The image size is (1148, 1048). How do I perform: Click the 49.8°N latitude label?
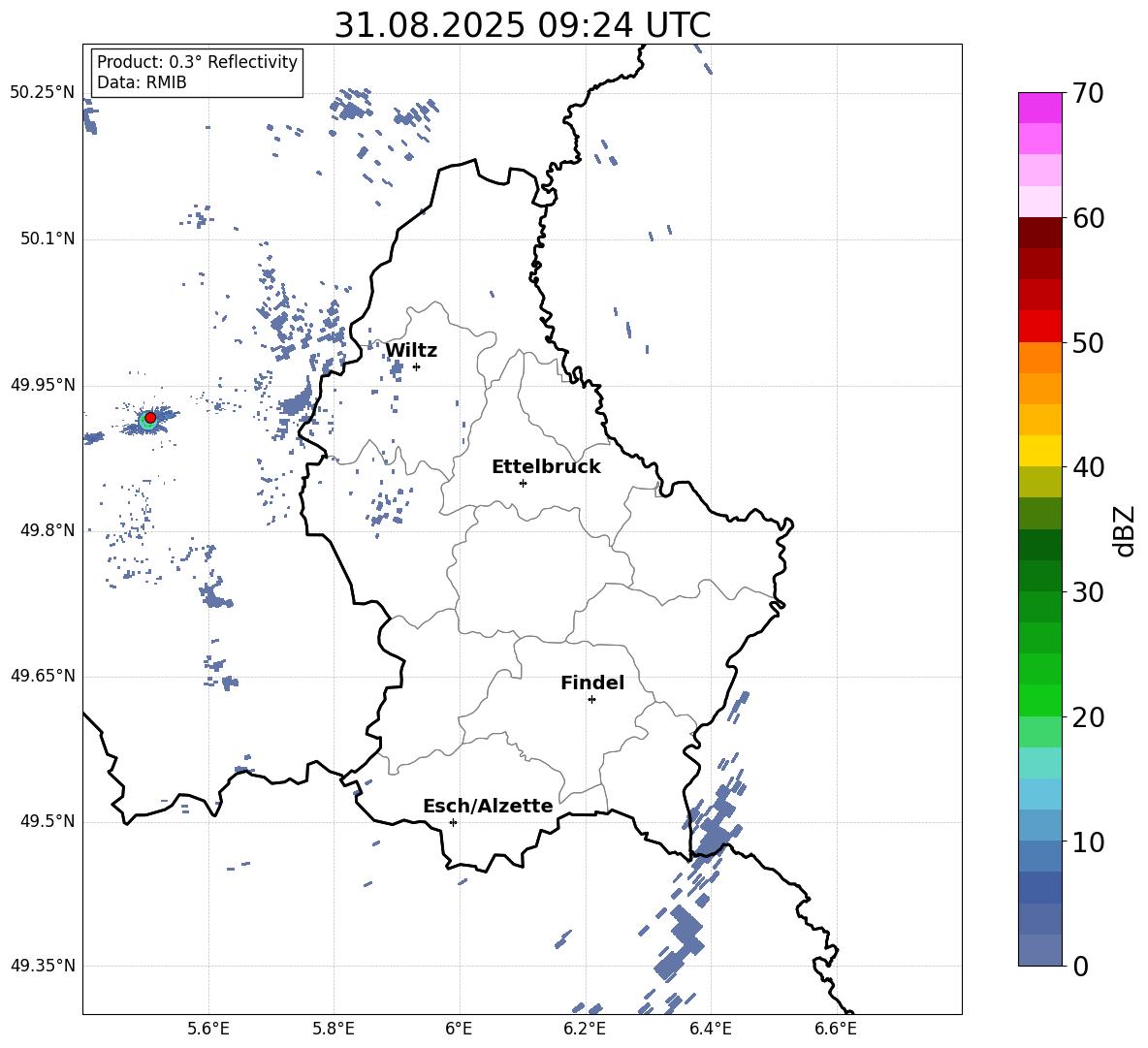48,529
